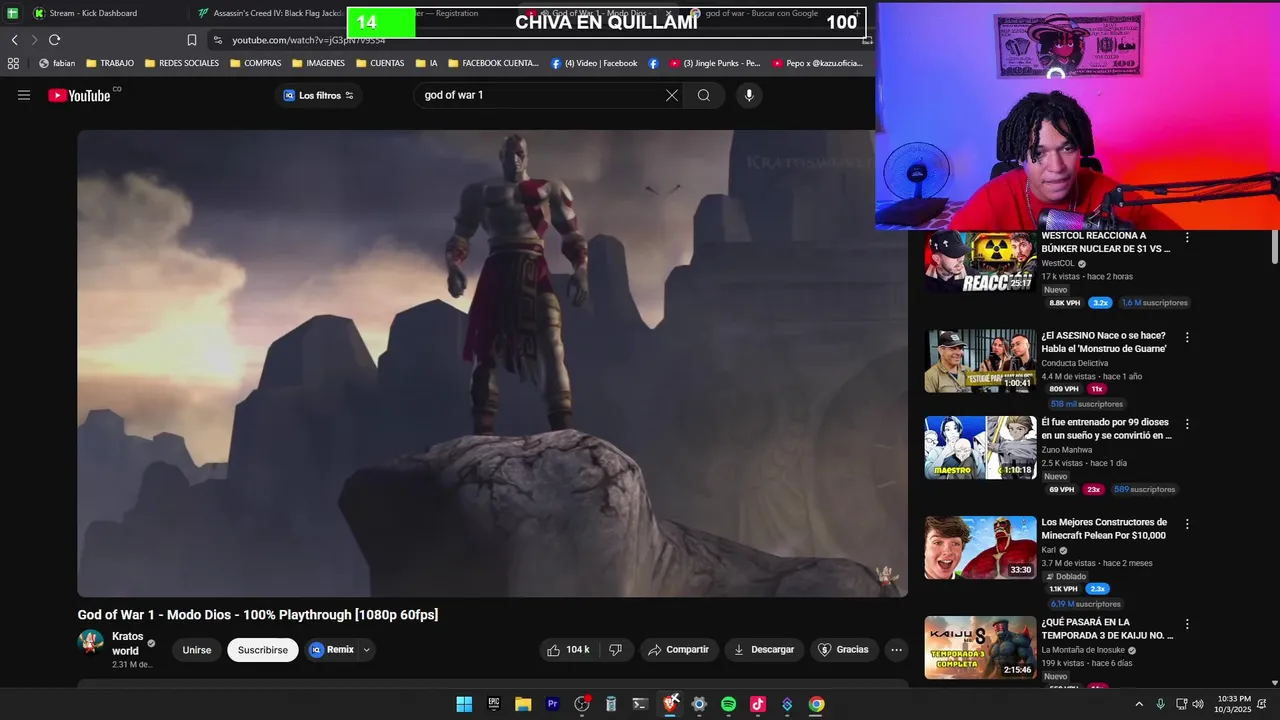The width and height of the screenshot is (1280, 720).
Task: Dislike the video with thumbs-down
Action: pos(616,650)
